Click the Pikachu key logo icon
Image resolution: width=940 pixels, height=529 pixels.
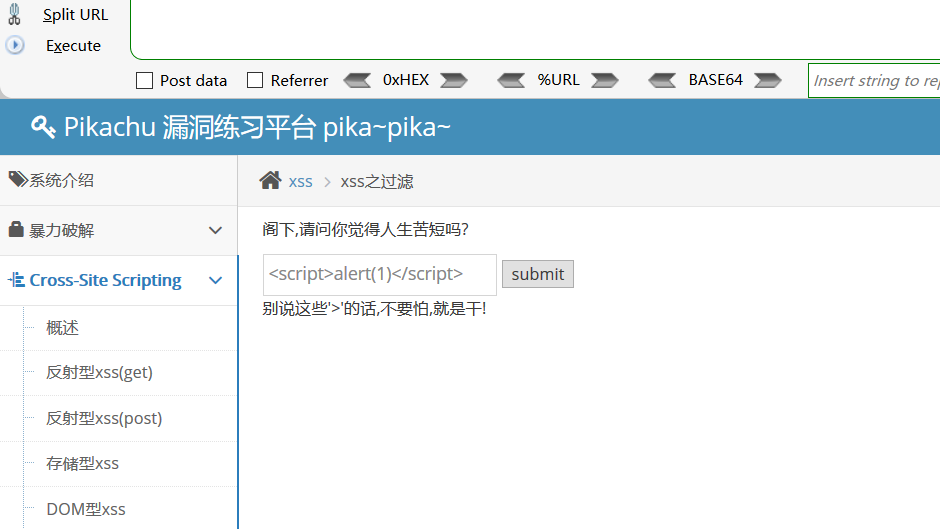click(x=43, y=127)
